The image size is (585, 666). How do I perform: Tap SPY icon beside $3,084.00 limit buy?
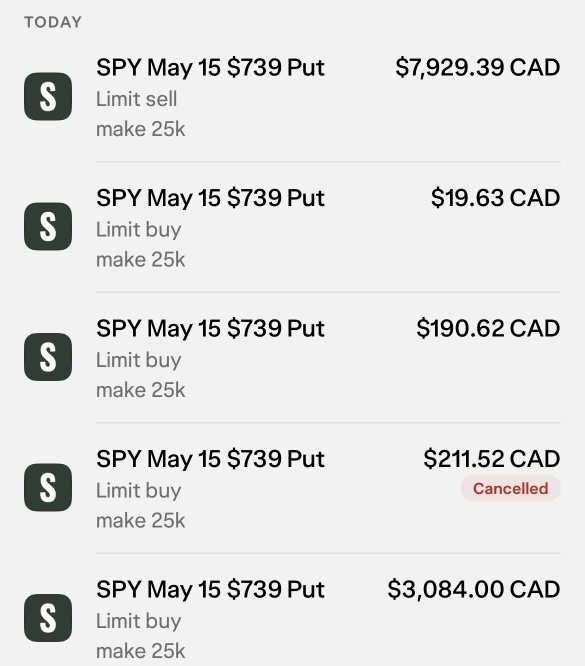[x=48, y=618]
